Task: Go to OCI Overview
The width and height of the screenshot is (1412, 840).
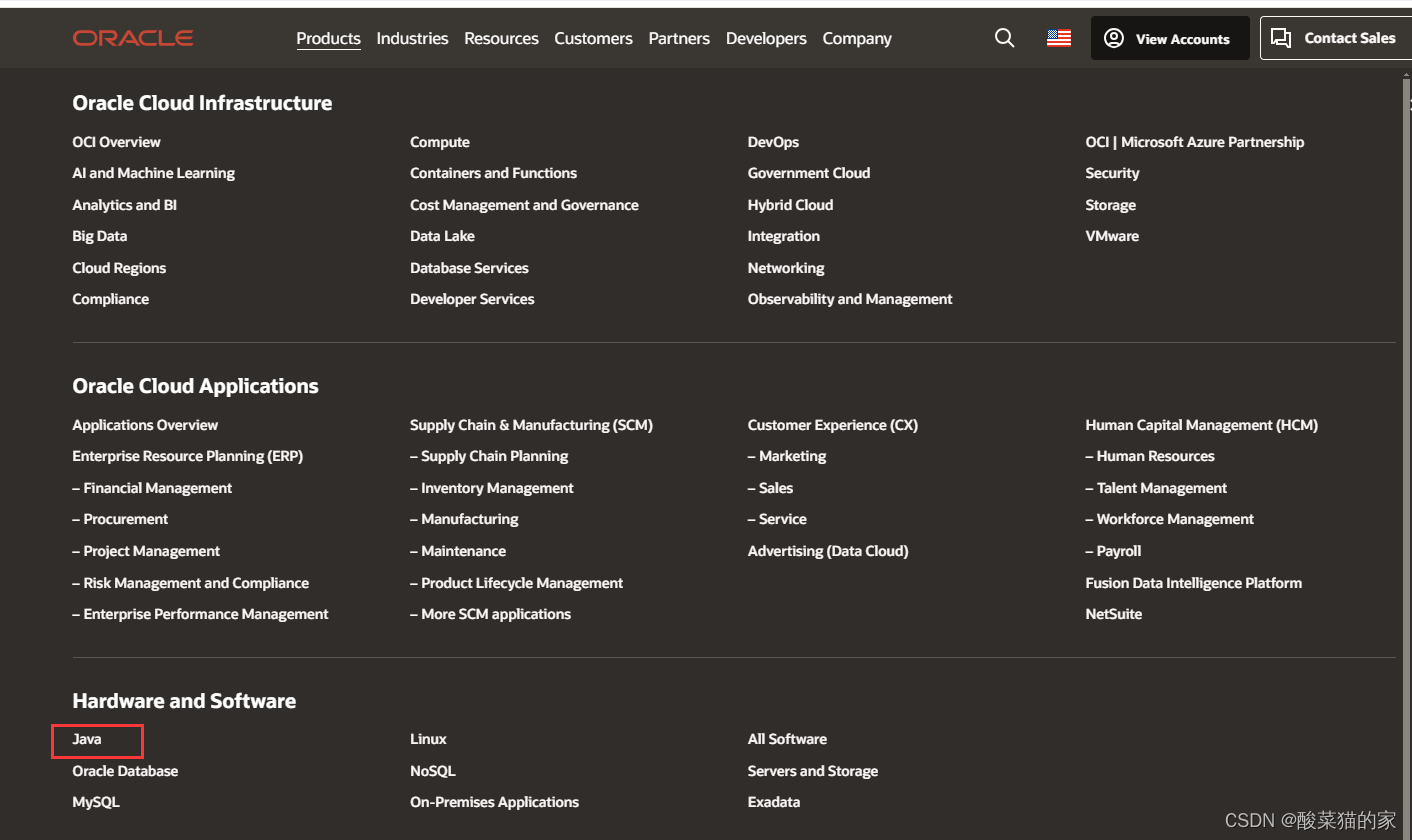Action: click(x=116, y=142)
